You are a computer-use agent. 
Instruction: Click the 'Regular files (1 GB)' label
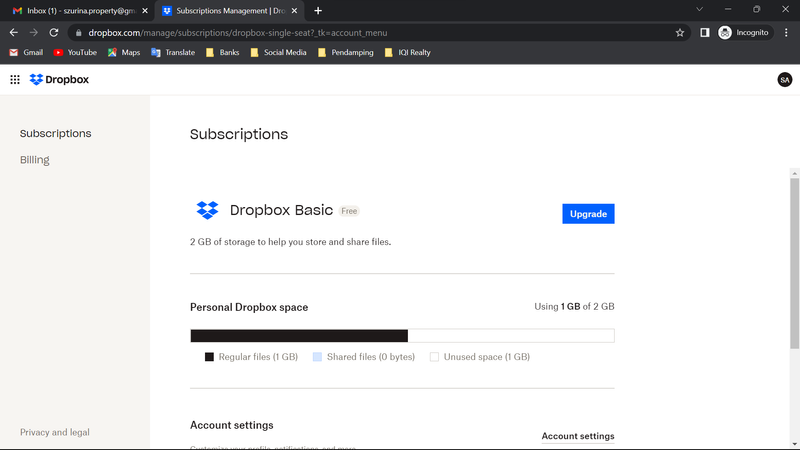[x=258, y=357]
